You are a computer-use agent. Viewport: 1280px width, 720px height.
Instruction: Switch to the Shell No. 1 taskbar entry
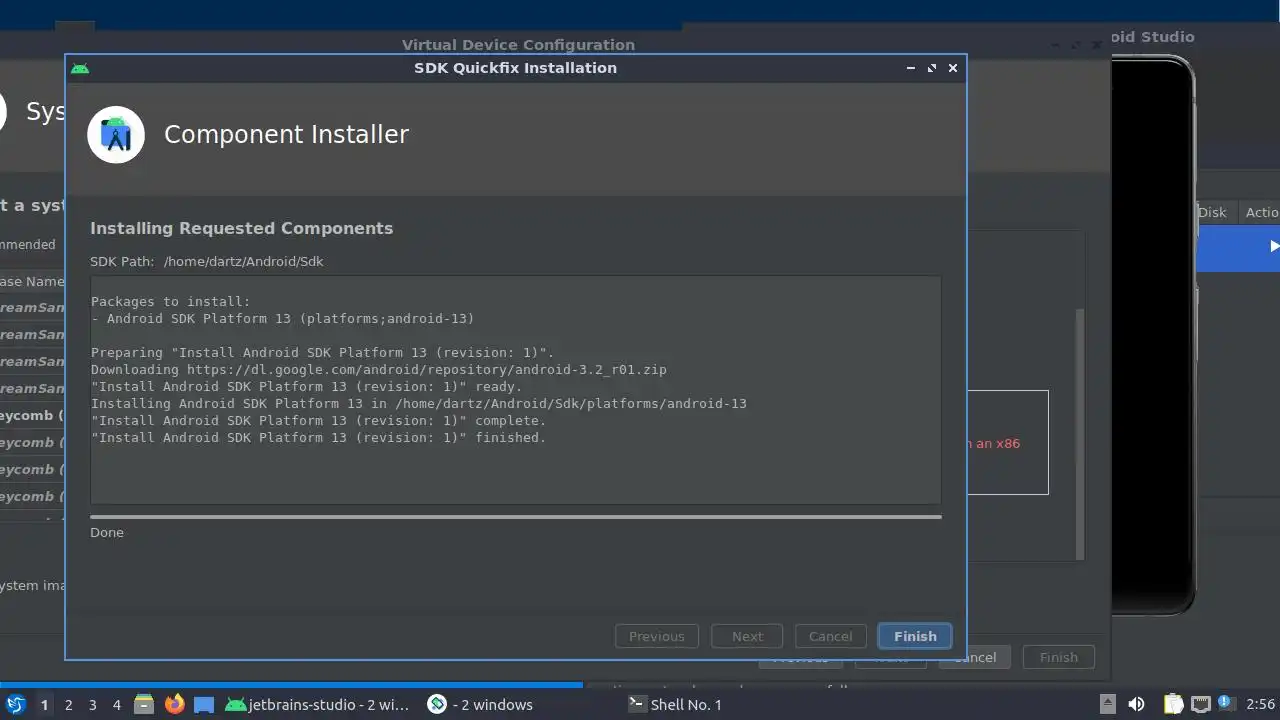675,704
